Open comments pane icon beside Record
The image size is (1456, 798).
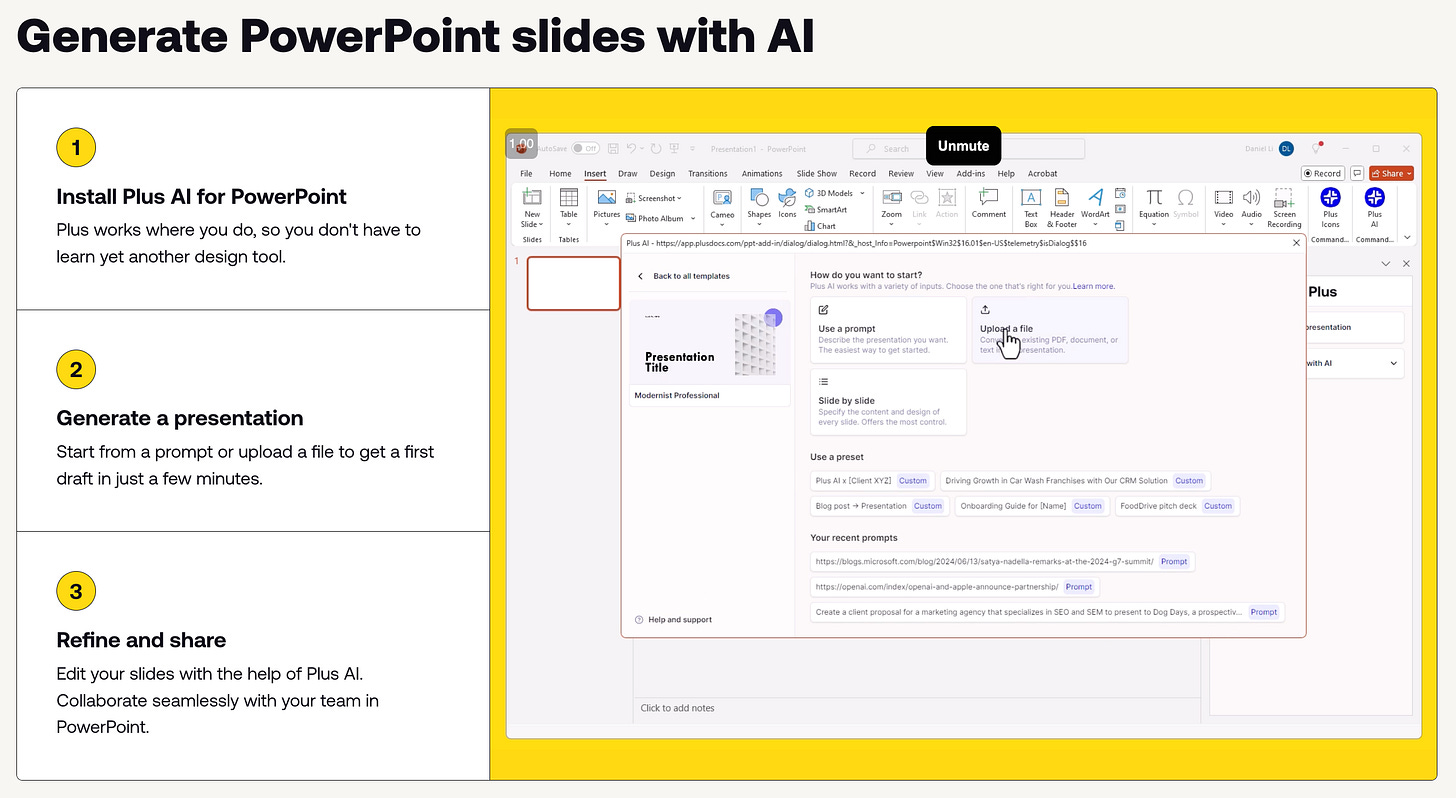coord(1357,173)
